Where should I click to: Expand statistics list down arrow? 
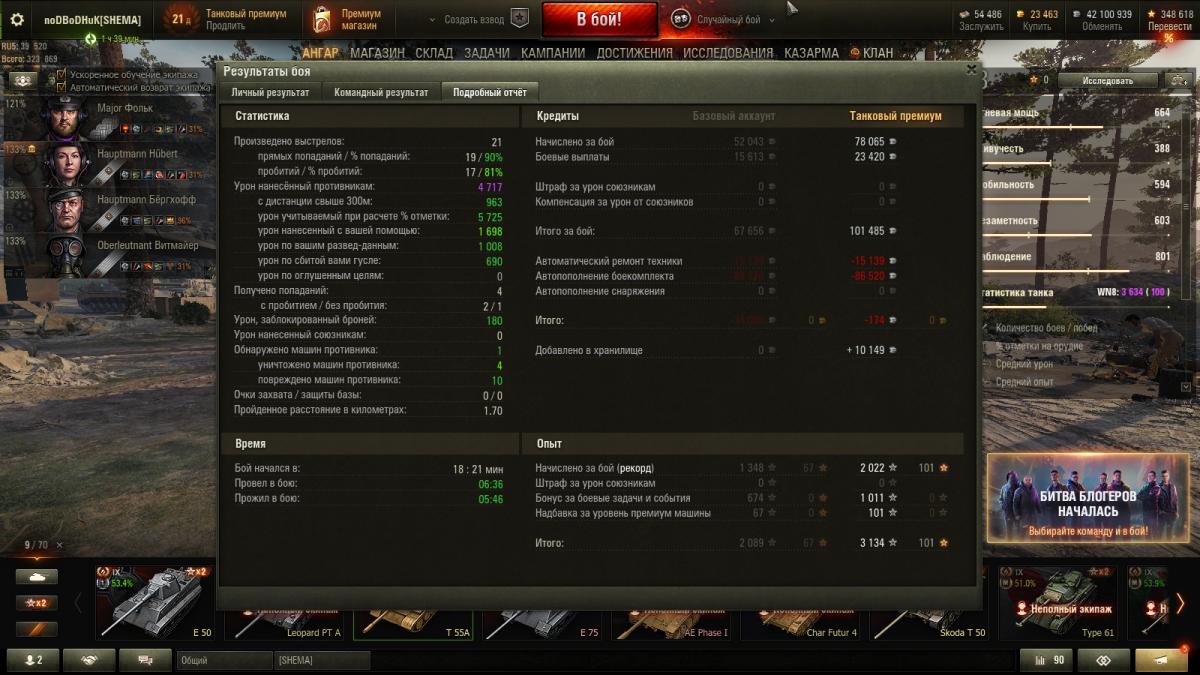click(1186, 386)
